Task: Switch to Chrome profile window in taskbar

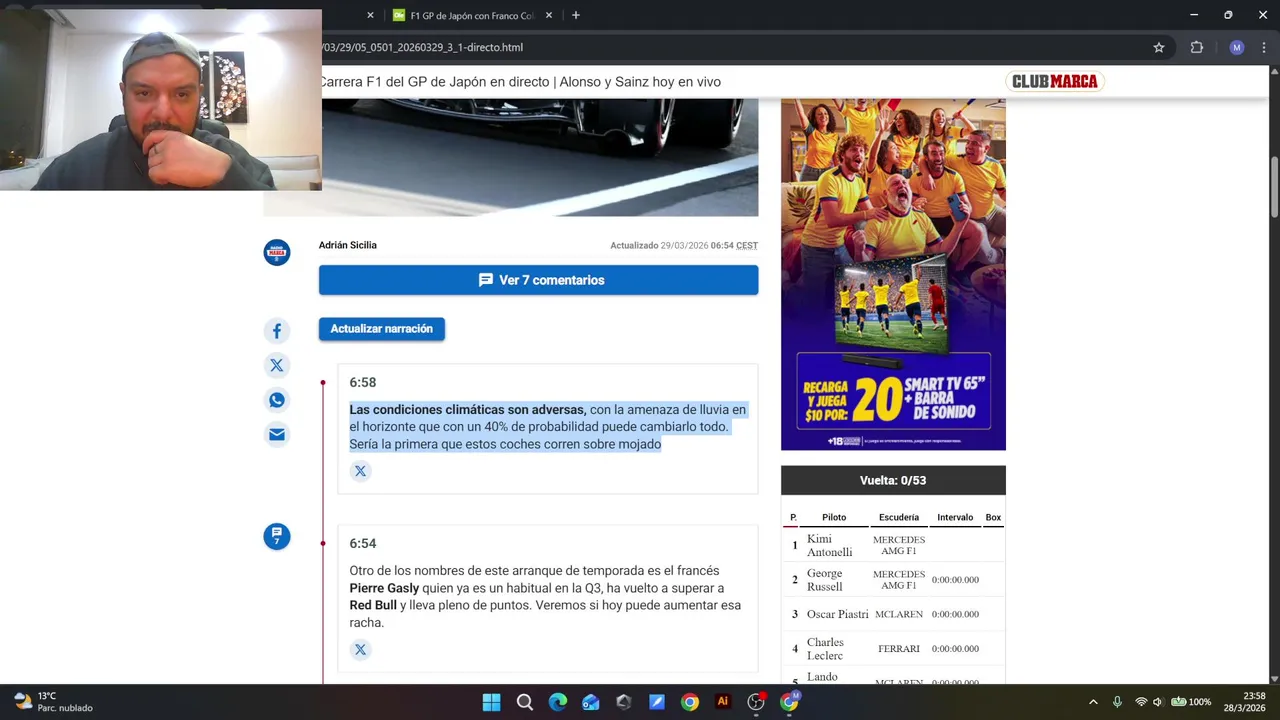Action: (x=790, y=702)
